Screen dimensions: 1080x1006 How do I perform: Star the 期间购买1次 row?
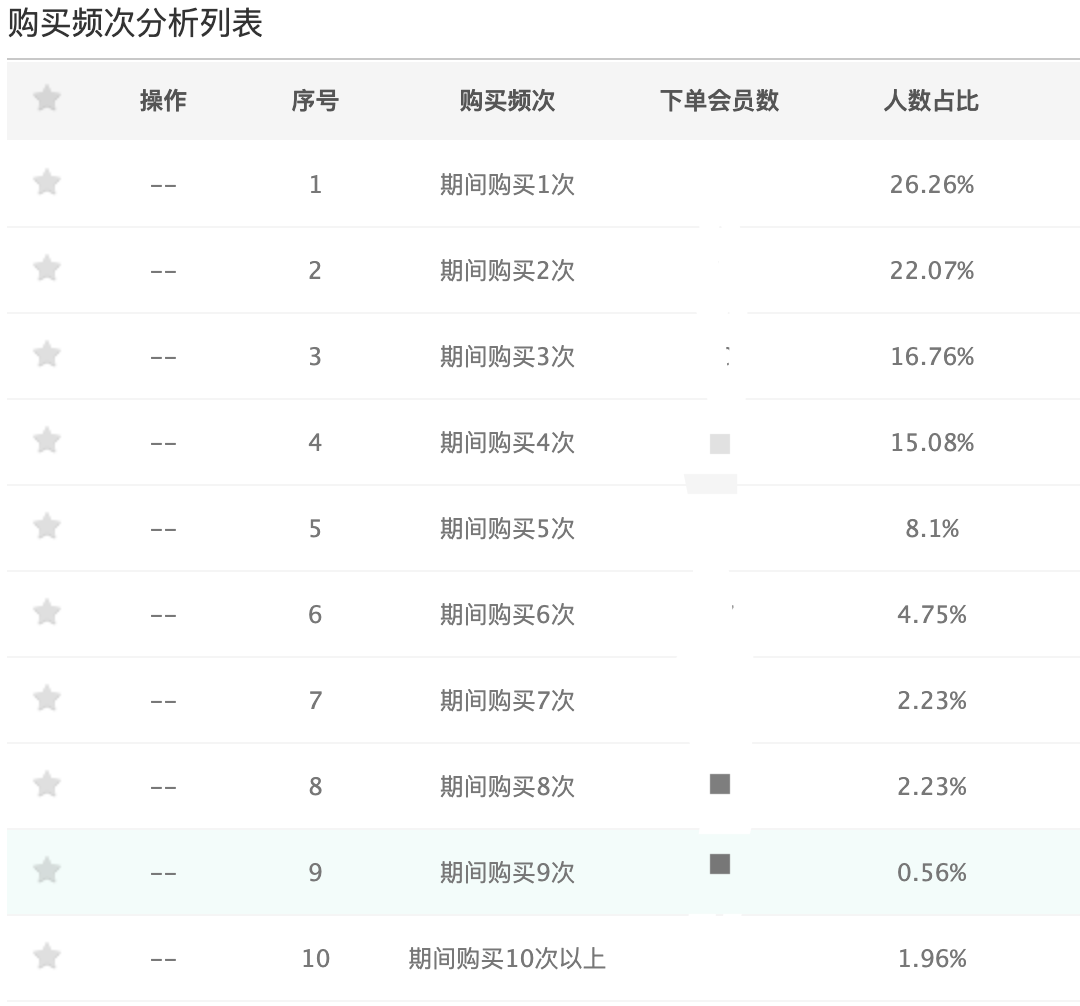[47, 183]
